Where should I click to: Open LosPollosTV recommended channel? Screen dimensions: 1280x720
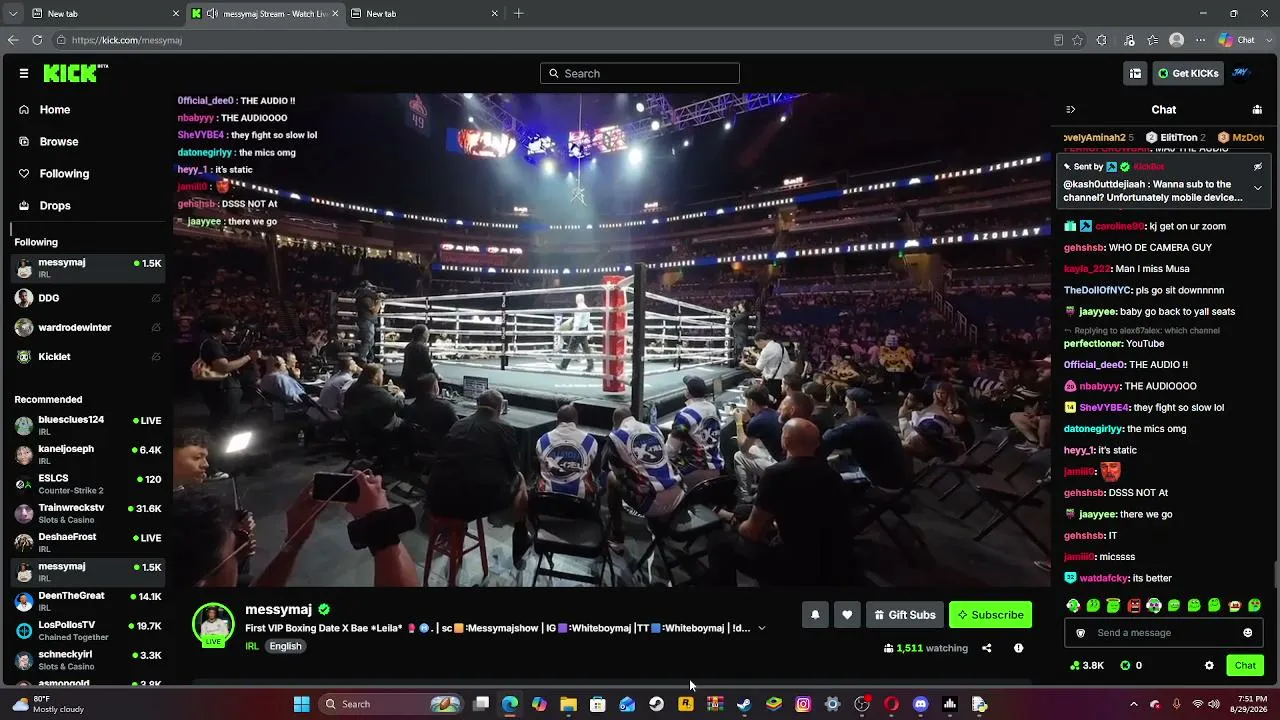point(88,630)
